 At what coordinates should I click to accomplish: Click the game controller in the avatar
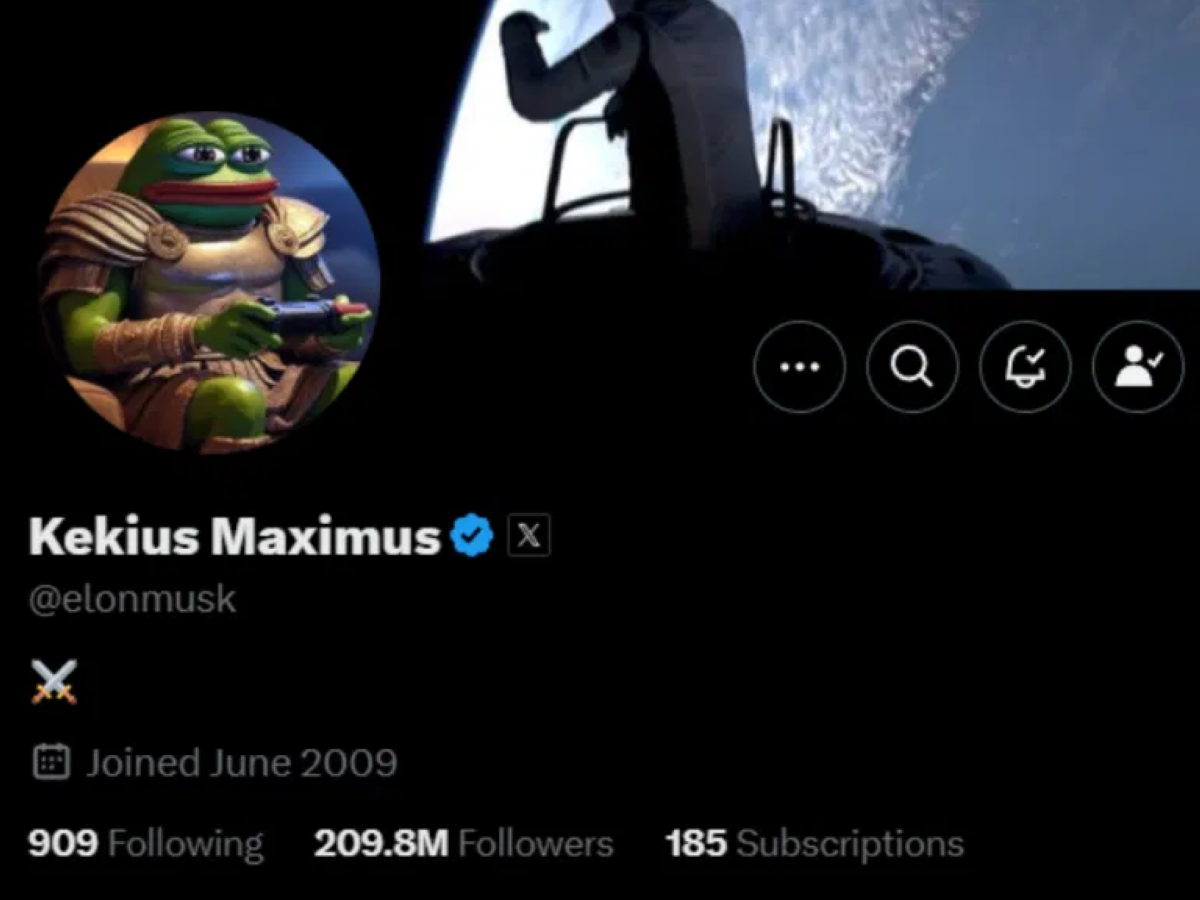click(302, 316)
